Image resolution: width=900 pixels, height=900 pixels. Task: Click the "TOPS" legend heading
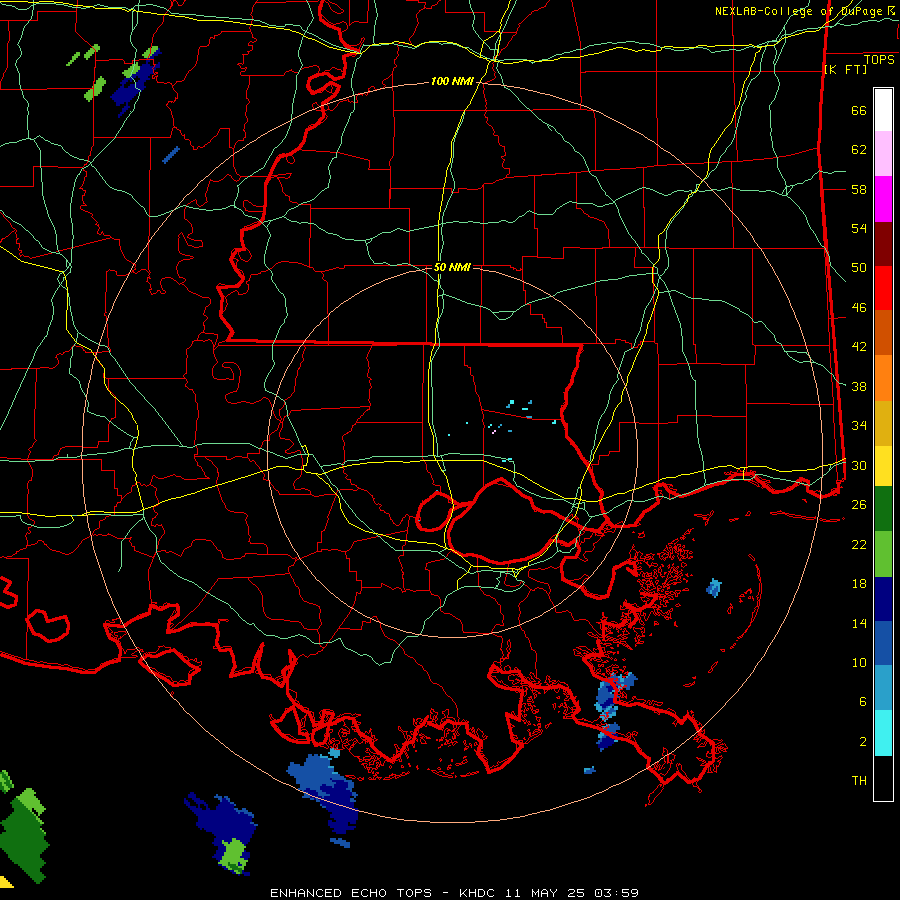tap(879, 60)
